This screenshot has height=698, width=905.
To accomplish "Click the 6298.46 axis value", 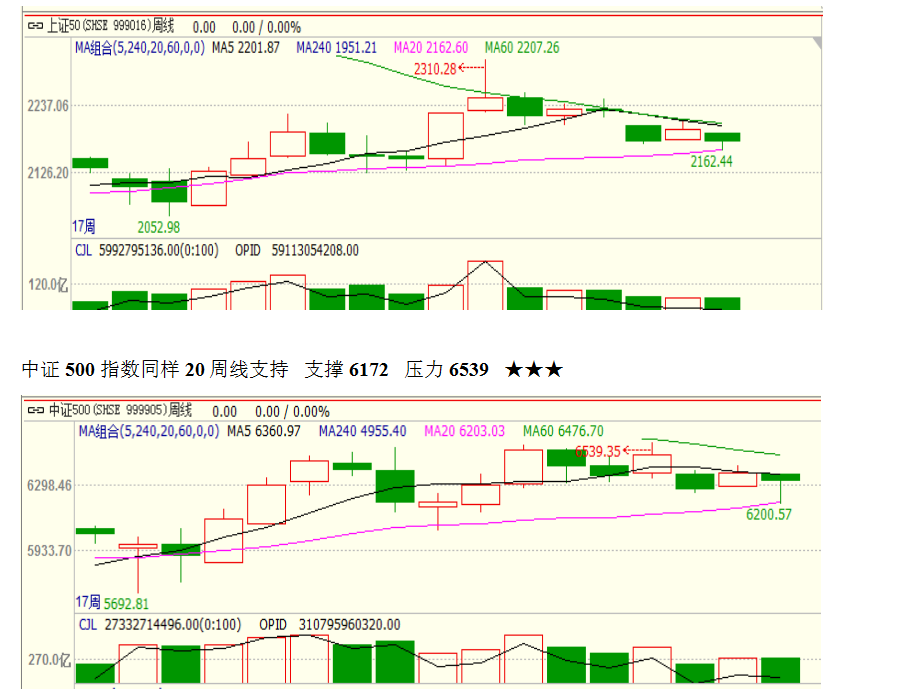I will point(50,485).
